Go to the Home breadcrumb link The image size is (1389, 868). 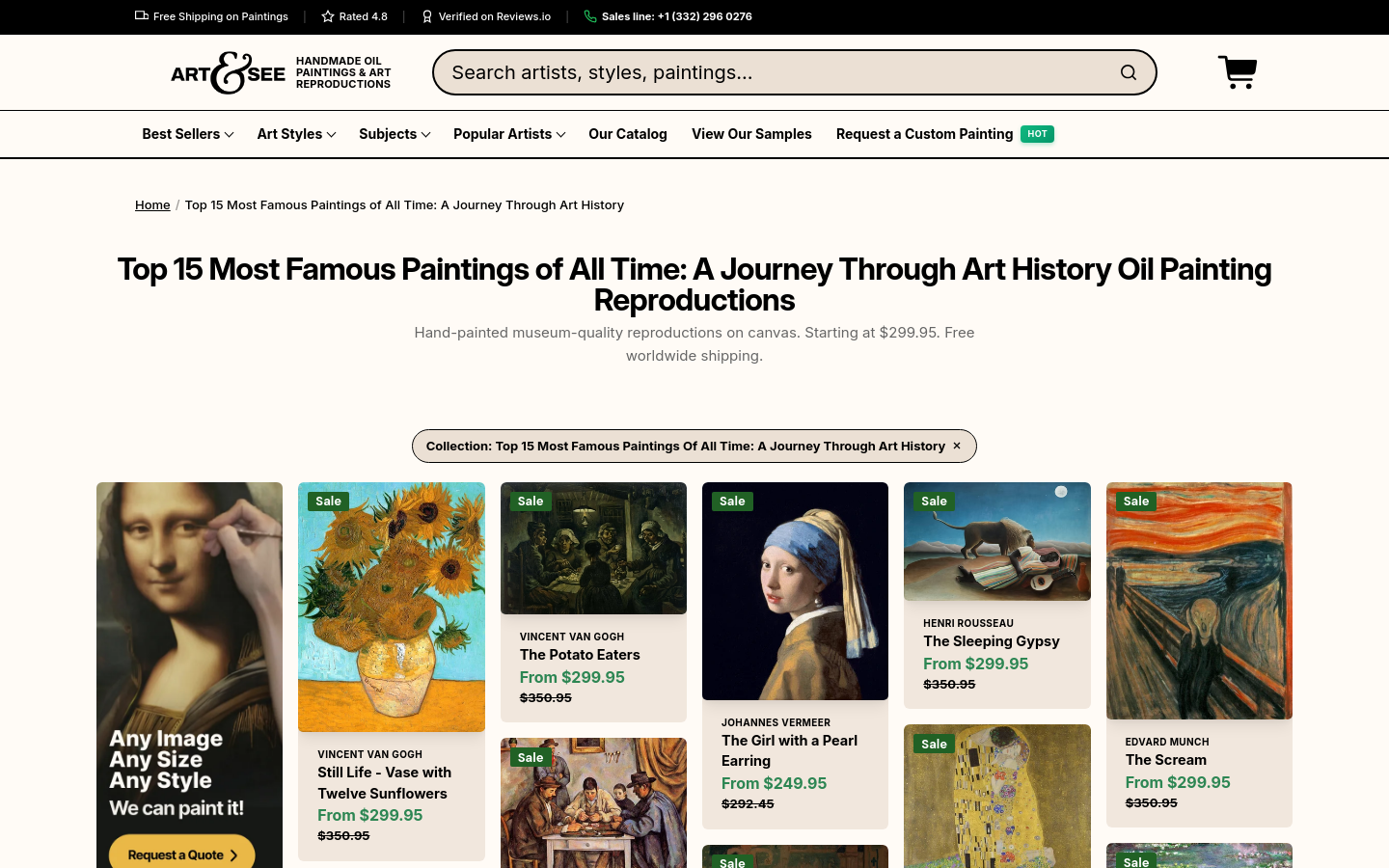point(152,204)
